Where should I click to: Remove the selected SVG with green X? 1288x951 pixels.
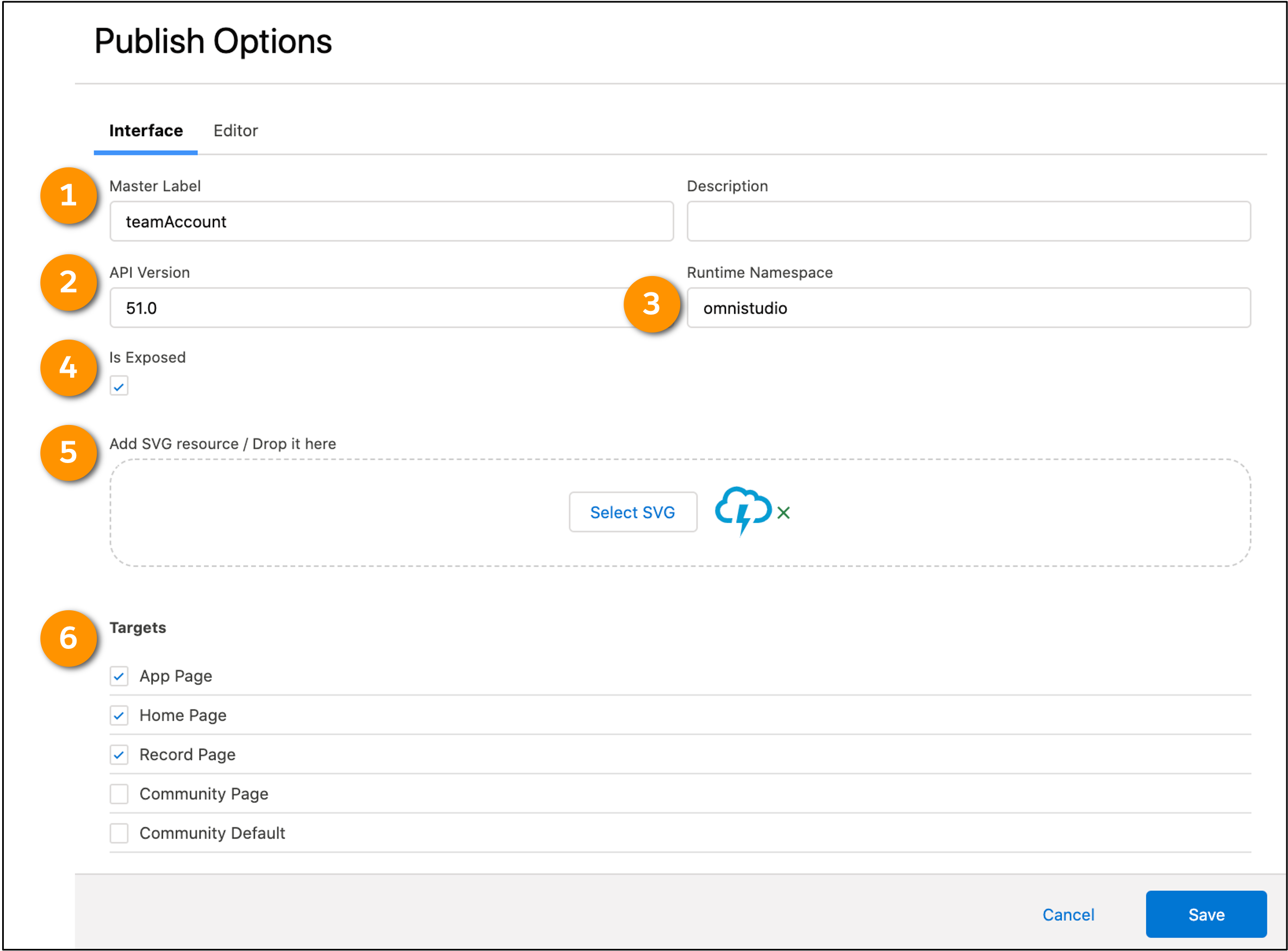coord(783,512)
